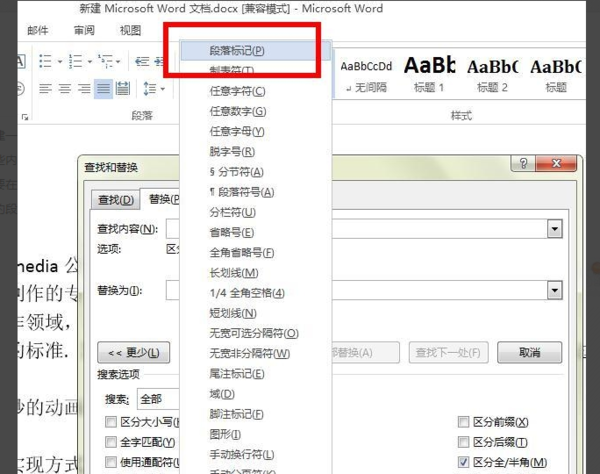Open the line spacing dropdown arrow
Image resolution: width=600 pixels, height=474 pixels.
tap(163, 89)
